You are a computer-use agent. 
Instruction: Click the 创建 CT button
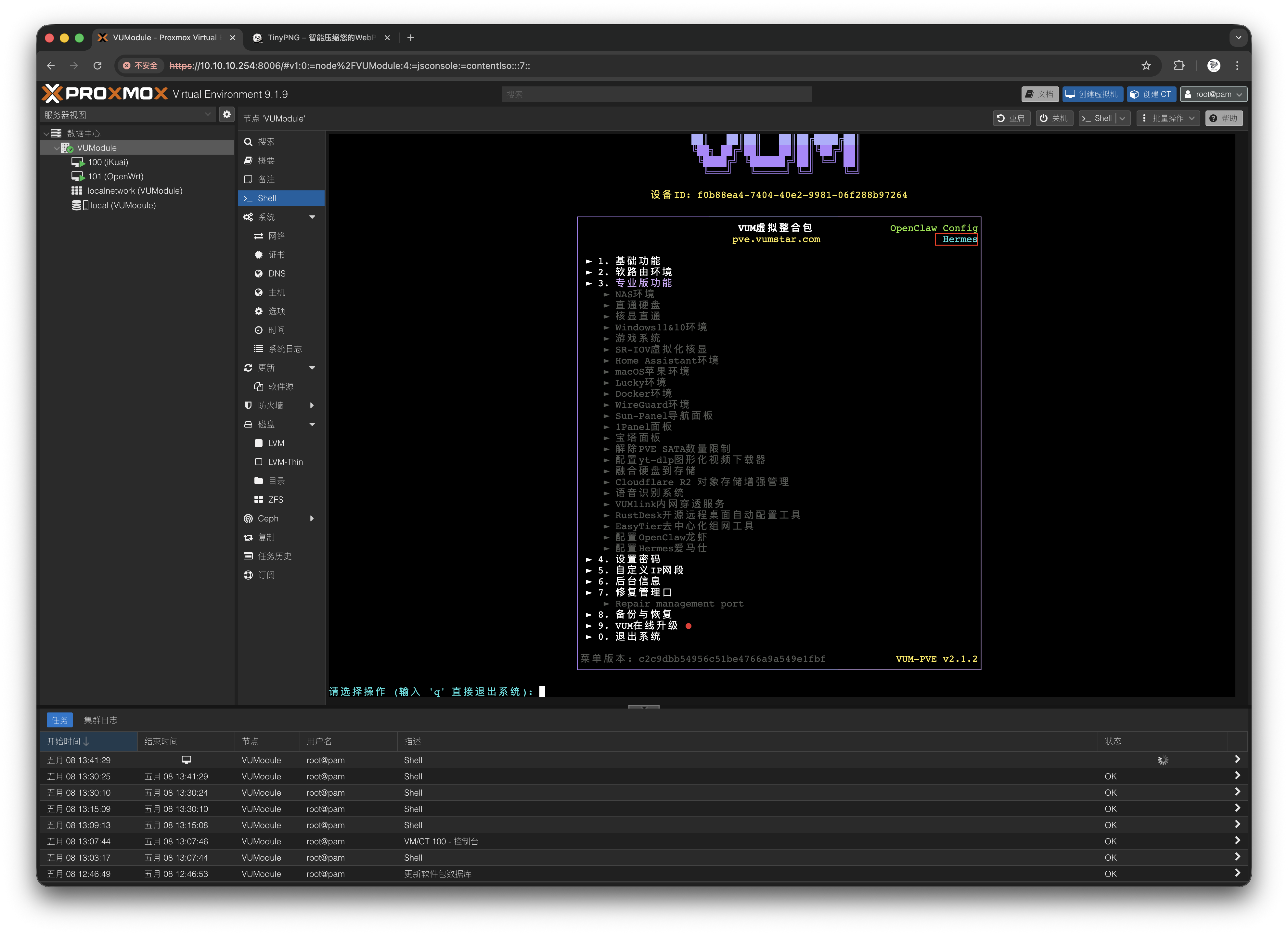tap(1151, 94)
